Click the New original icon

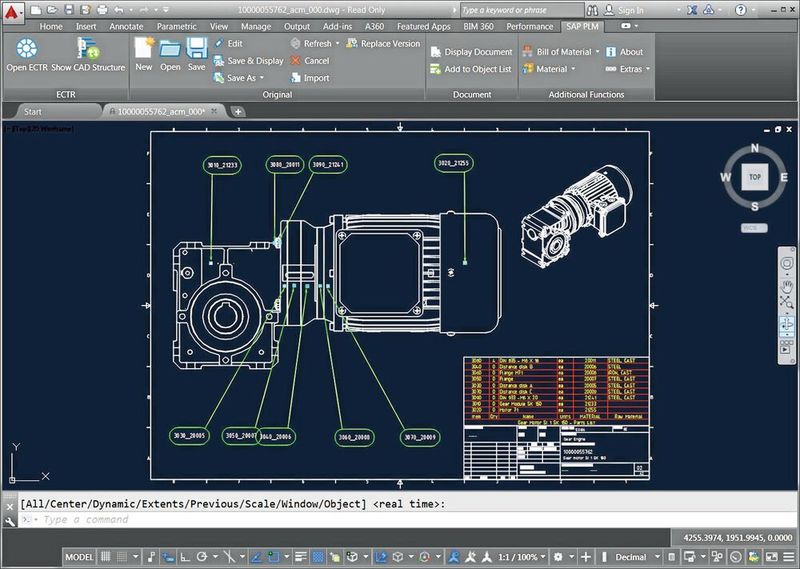(x=144, y=48)
